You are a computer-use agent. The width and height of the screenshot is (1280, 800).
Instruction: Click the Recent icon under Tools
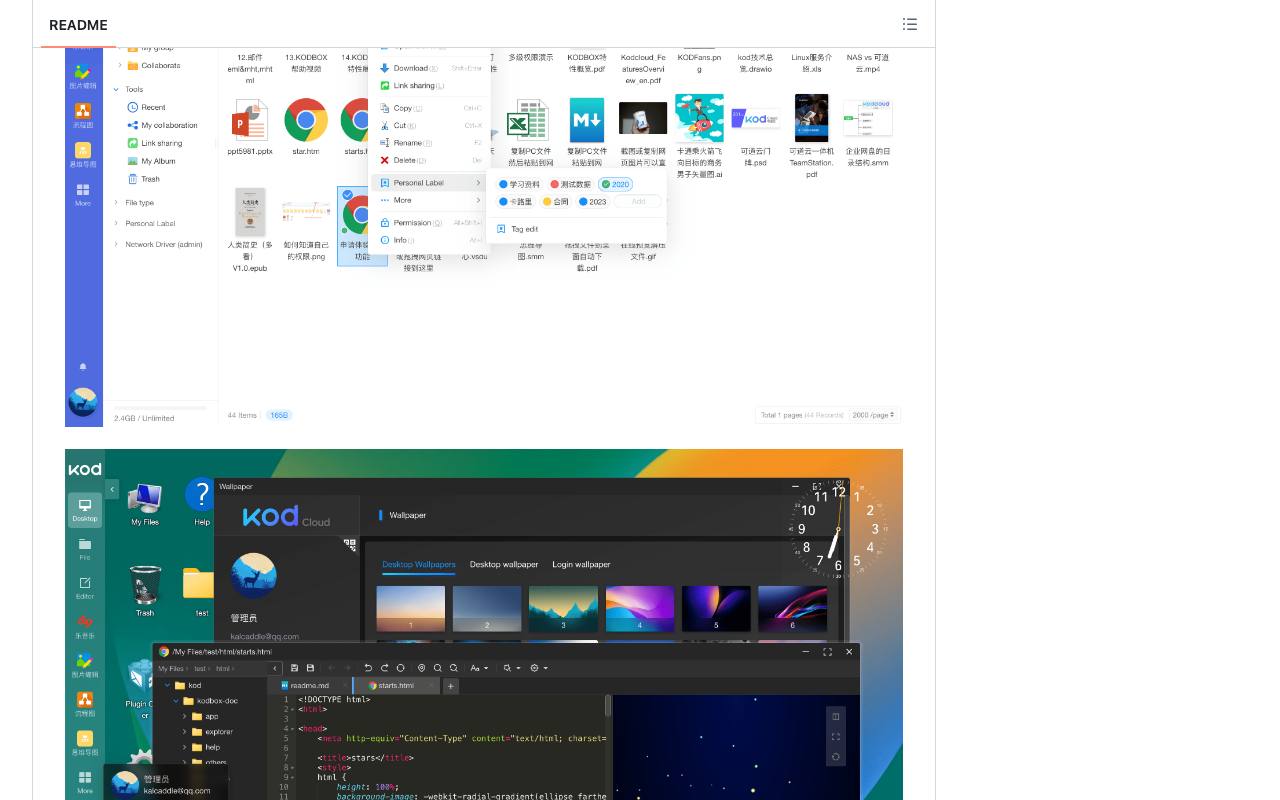133,107
